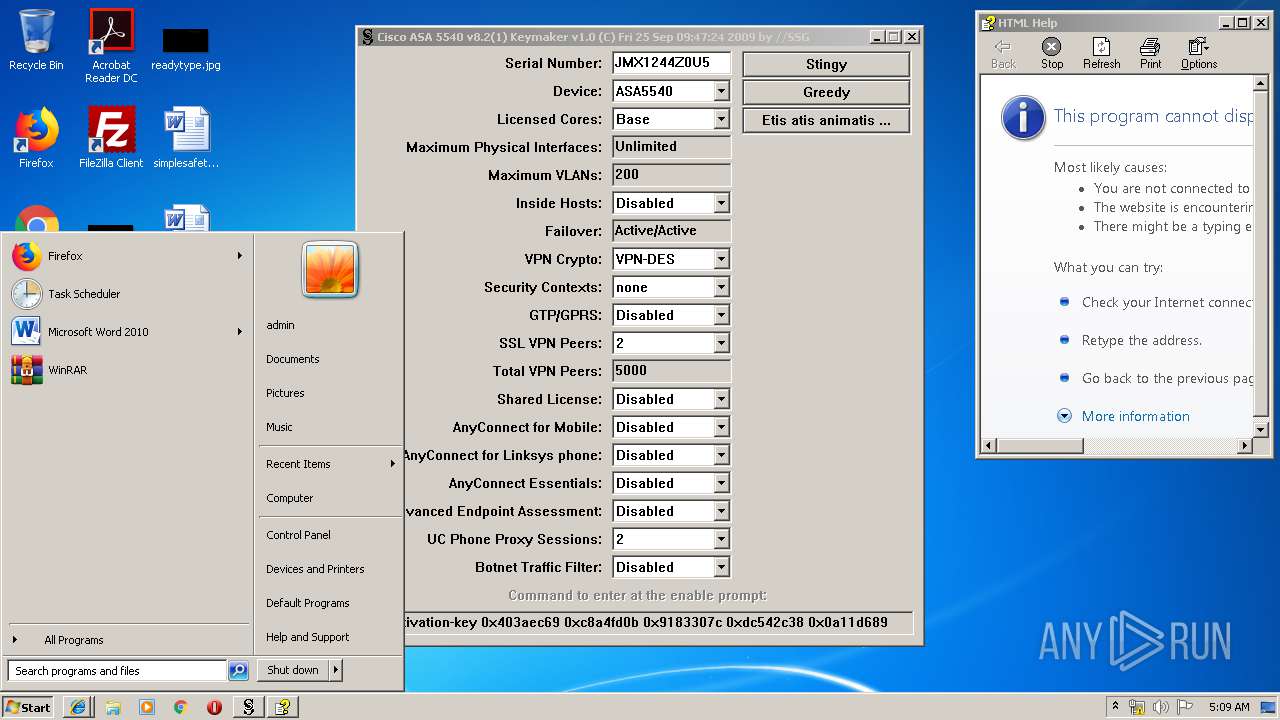The image size is (1280, 720).
Task: Open Windows Explorer folder on taskbar
Action: point(112,707)
